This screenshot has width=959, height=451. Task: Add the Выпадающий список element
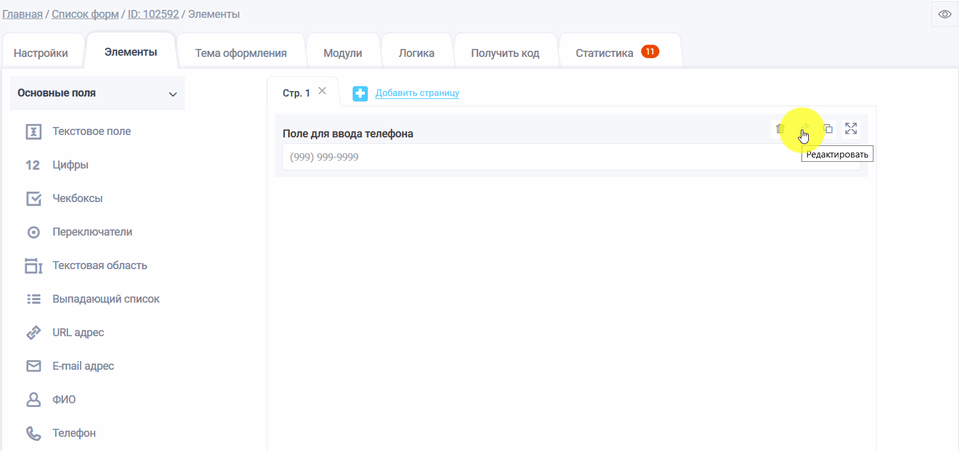pos(105,299)
